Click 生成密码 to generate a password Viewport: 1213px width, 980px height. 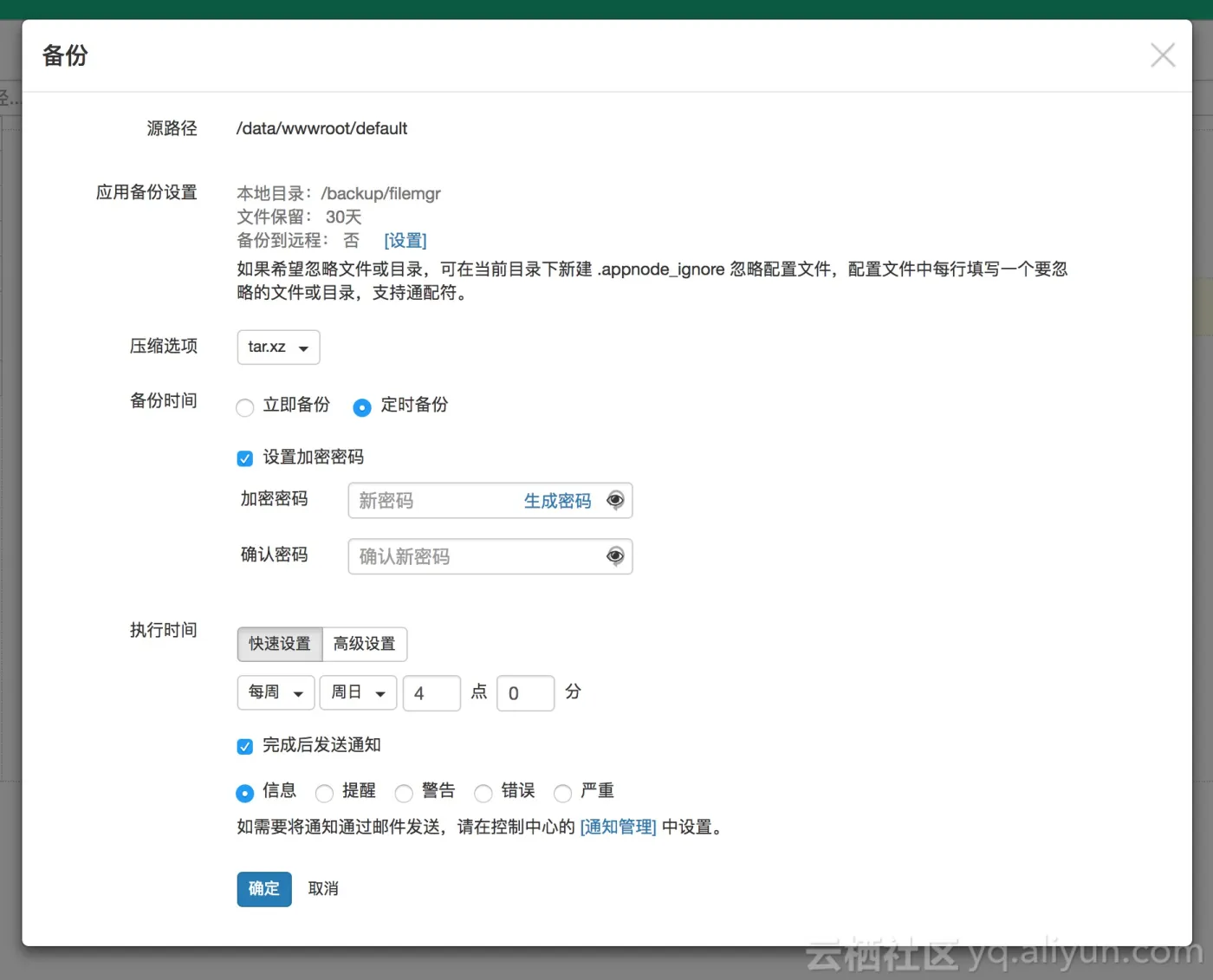click(x=557, y=501)
